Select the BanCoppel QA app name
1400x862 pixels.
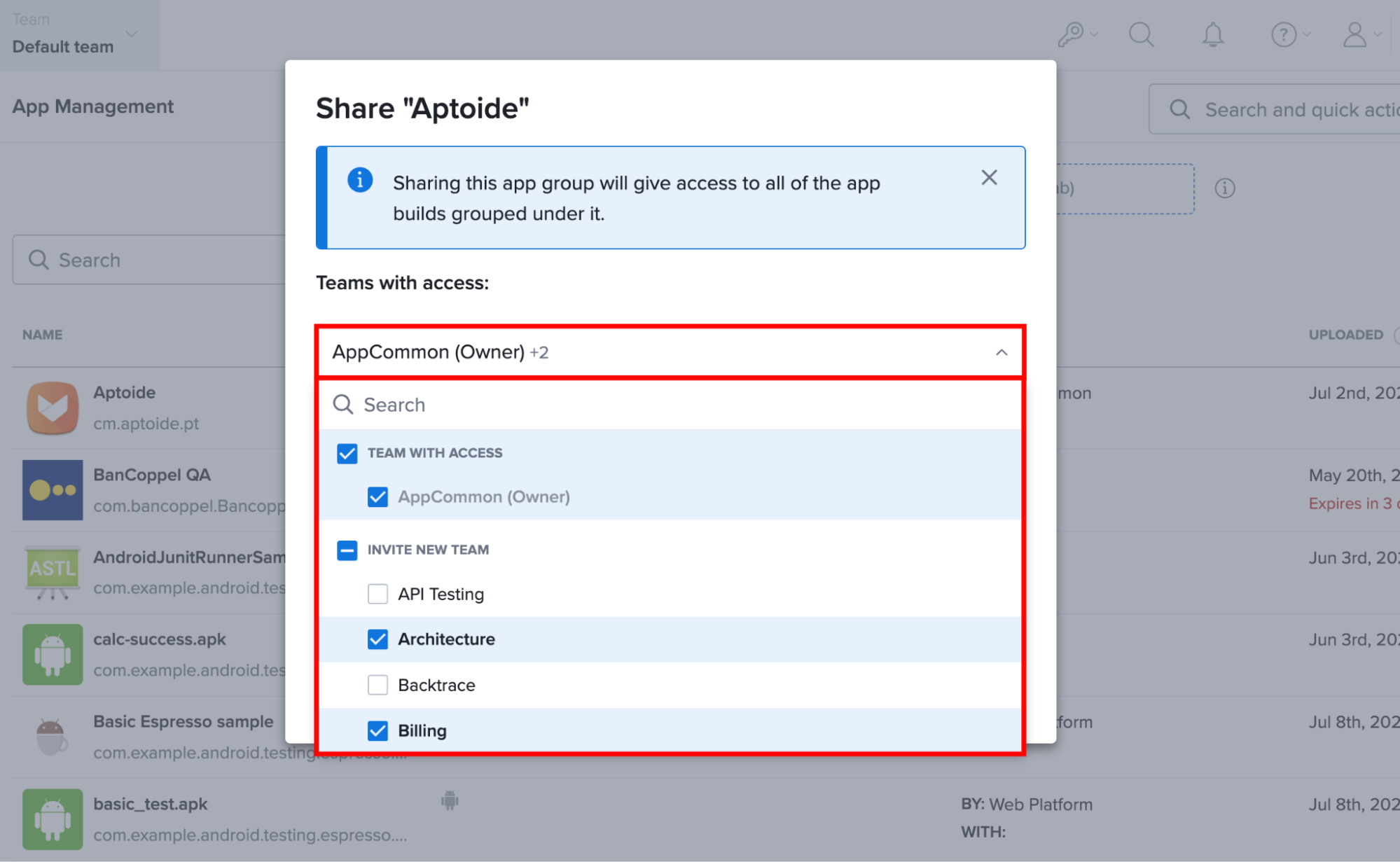pyautogui.click(x=152, y=475)
